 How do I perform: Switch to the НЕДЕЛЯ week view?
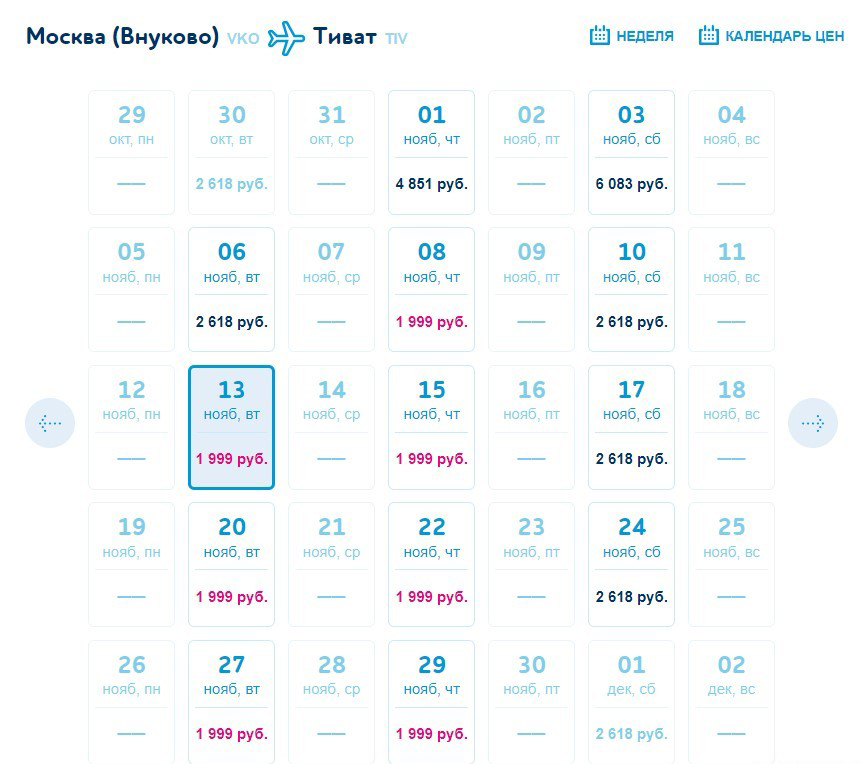[x=644, y=36]
